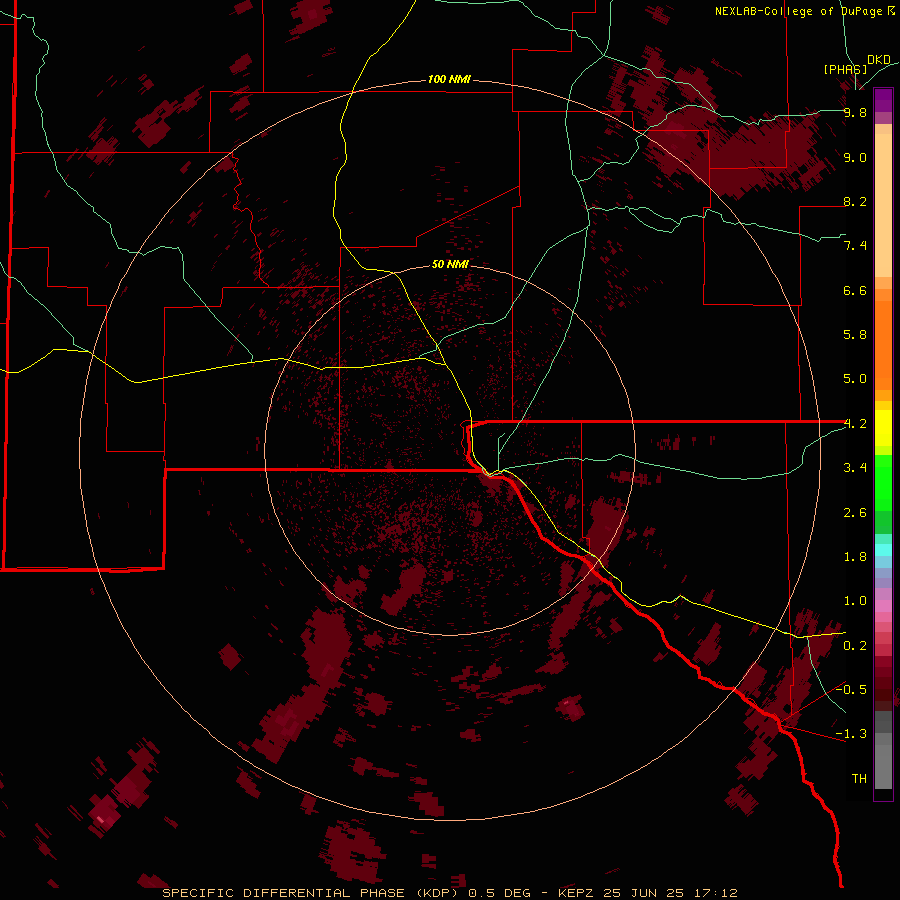The width and height of the screenshot is (900, 900).
Task: Pick the cyan color bar segment
Action: (x=883, y=549)
